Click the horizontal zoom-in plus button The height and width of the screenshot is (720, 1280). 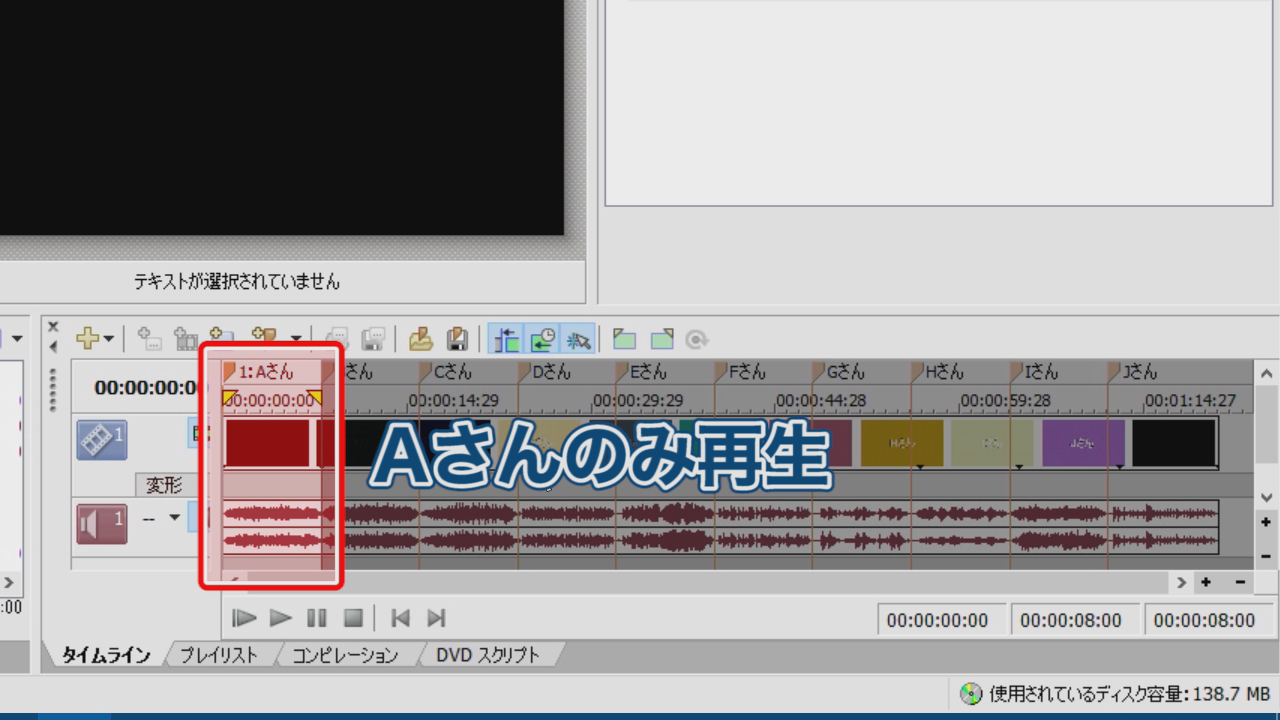1206,582
